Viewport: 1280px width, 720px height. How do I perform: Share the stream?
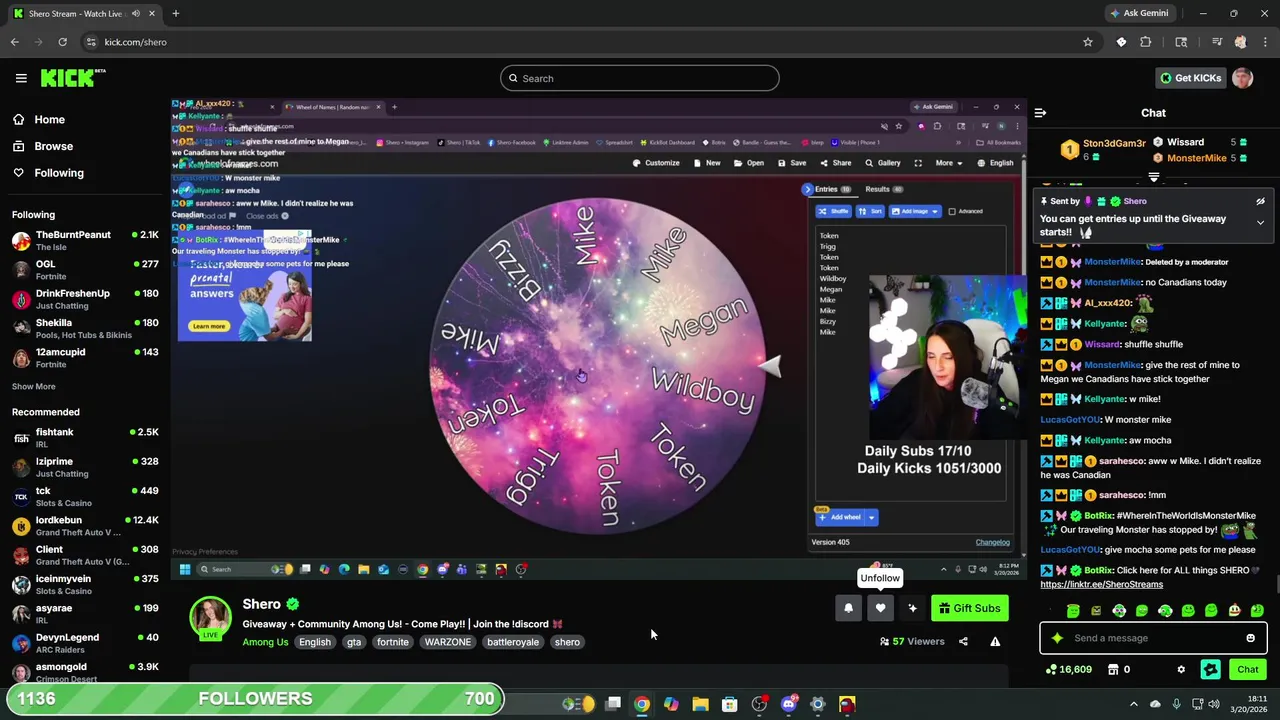click(963, 642)
